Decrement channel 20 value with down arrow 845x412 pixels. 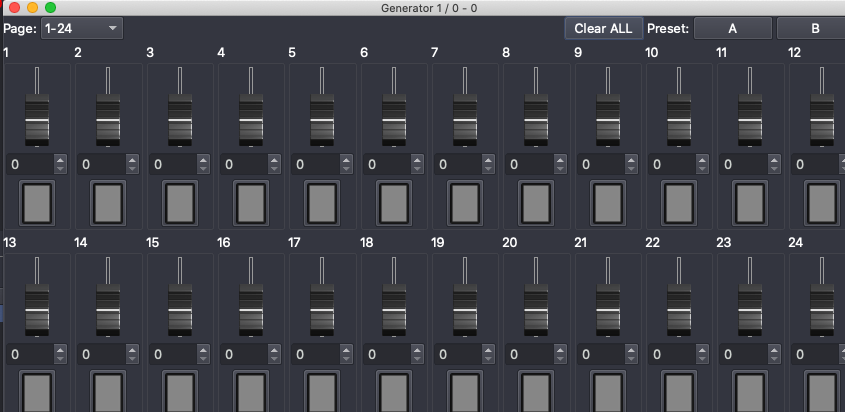pyautogui.click(x=560, y=359)
